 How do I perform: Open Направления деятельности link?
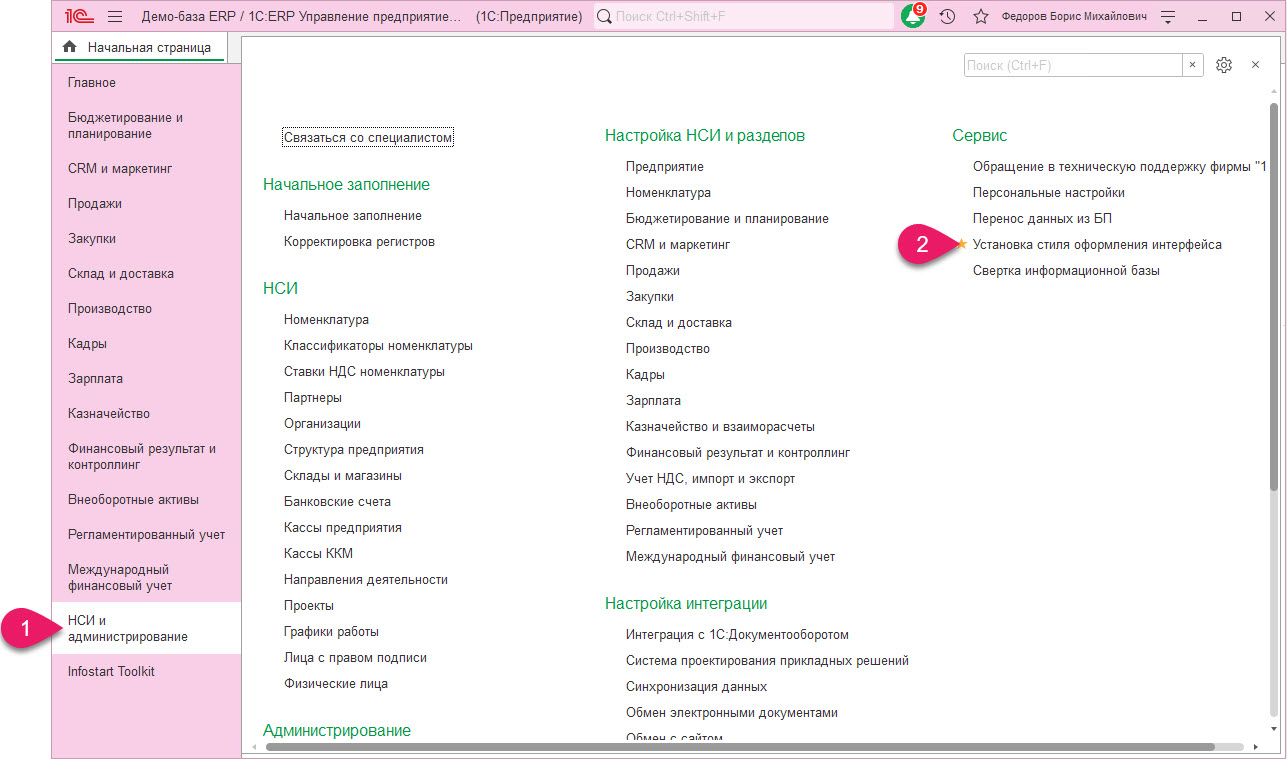point(365,580)
